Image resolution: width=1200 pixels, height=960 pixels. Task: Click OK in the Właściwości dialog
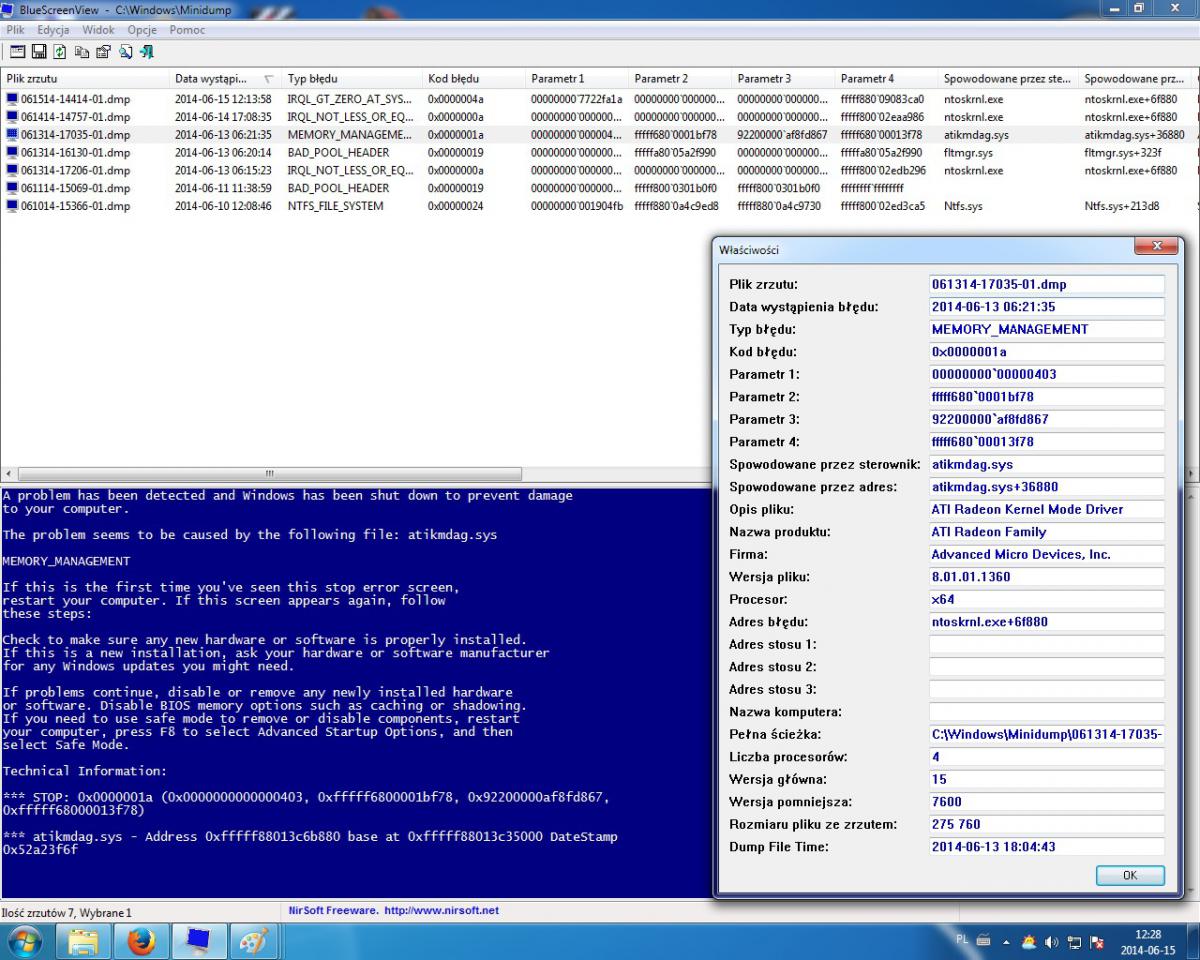pos(1130,875)
